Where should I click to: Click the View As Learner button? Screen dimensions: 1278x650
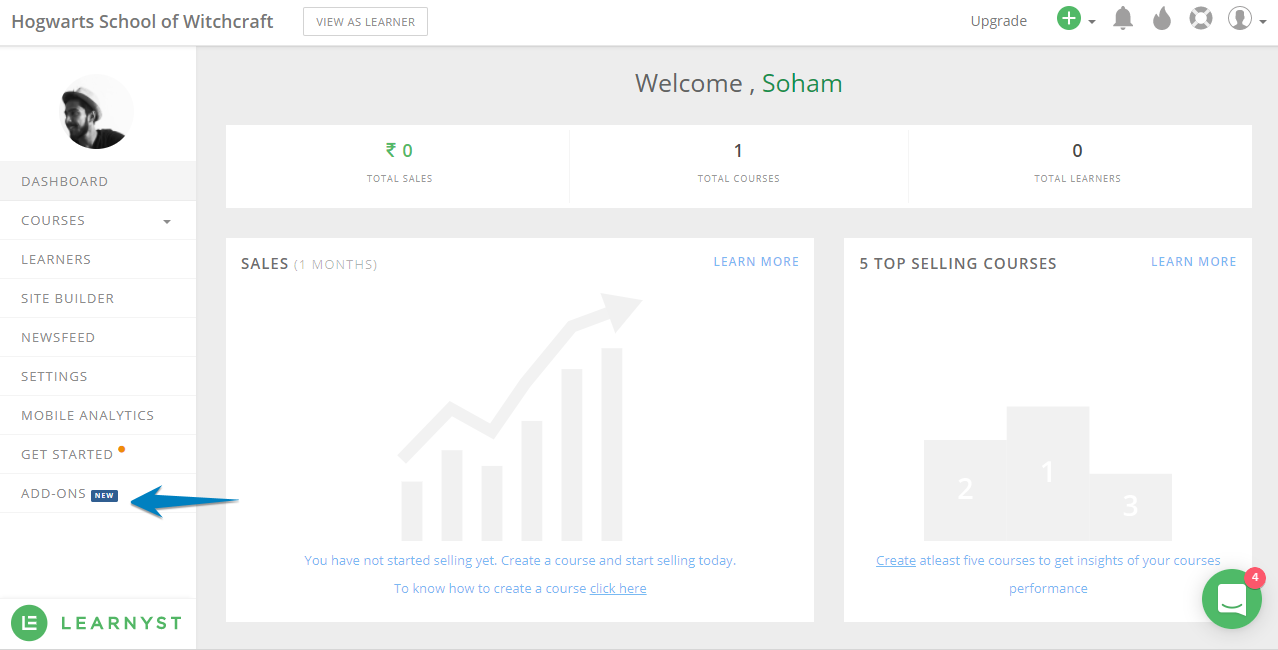pos(365,21)
